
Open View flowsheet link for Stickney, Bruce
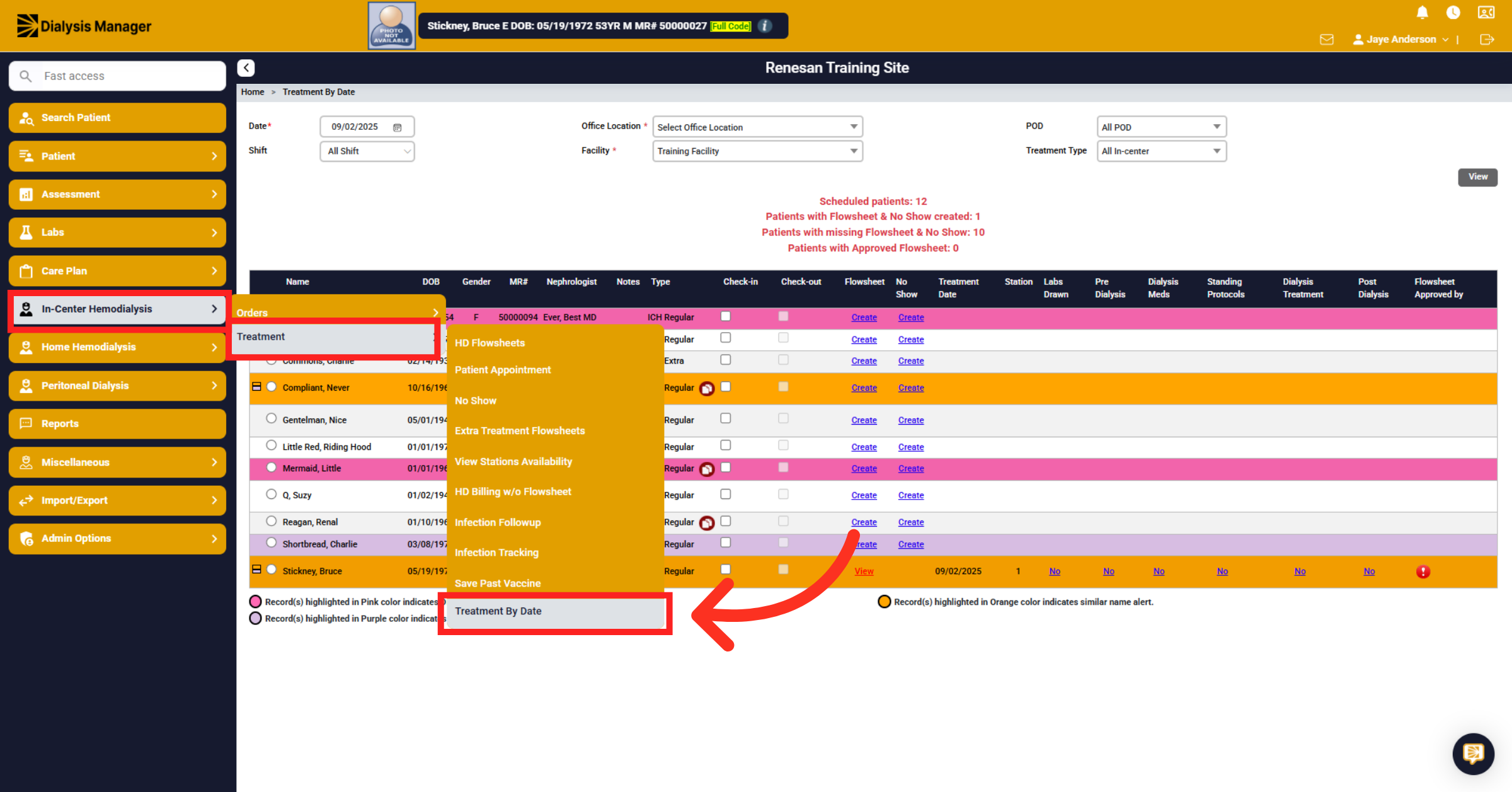point(864,571)
